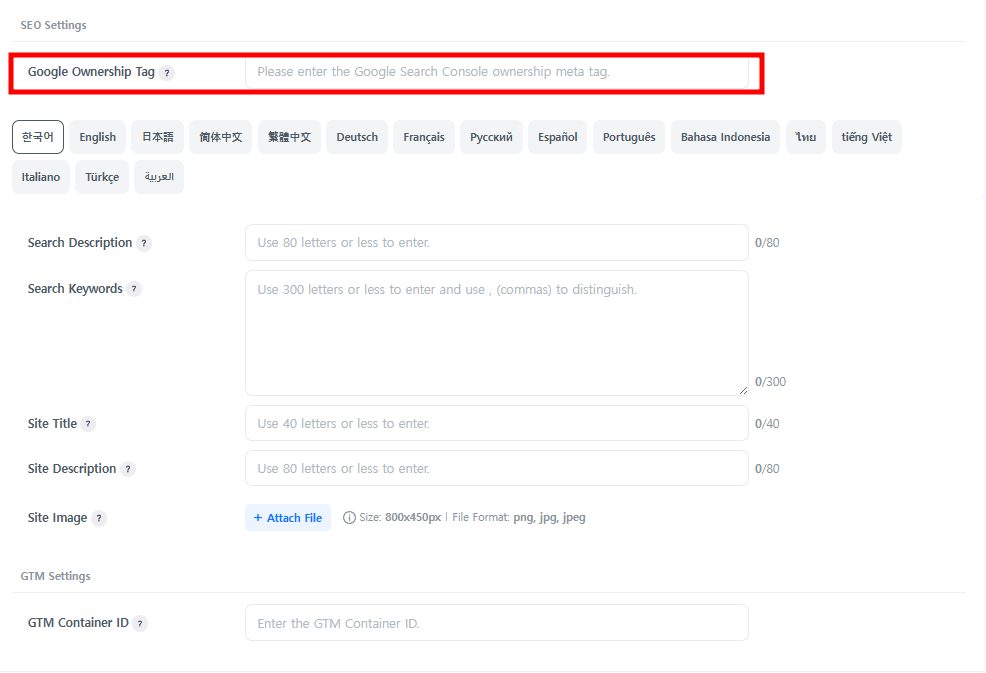Open the Français language tab
The image size is (986, 673).
(x=424, y=137)
